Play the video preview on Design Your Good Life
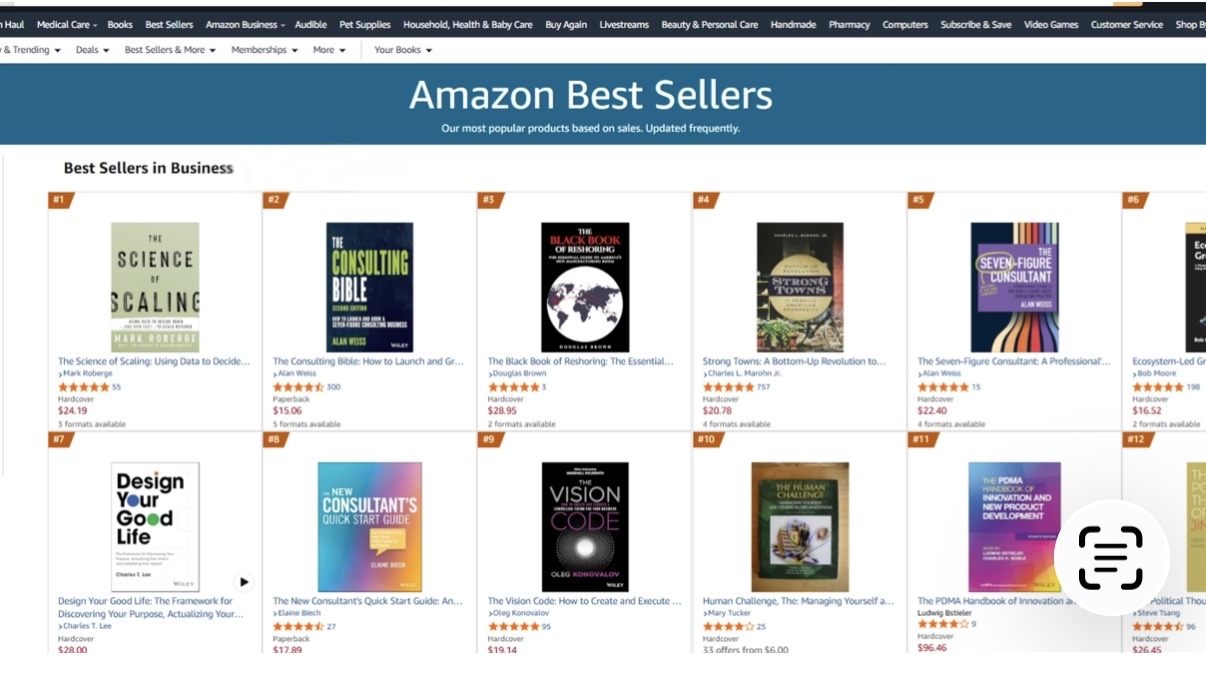This screenshot has height=676, width=1206. (244, 581)
